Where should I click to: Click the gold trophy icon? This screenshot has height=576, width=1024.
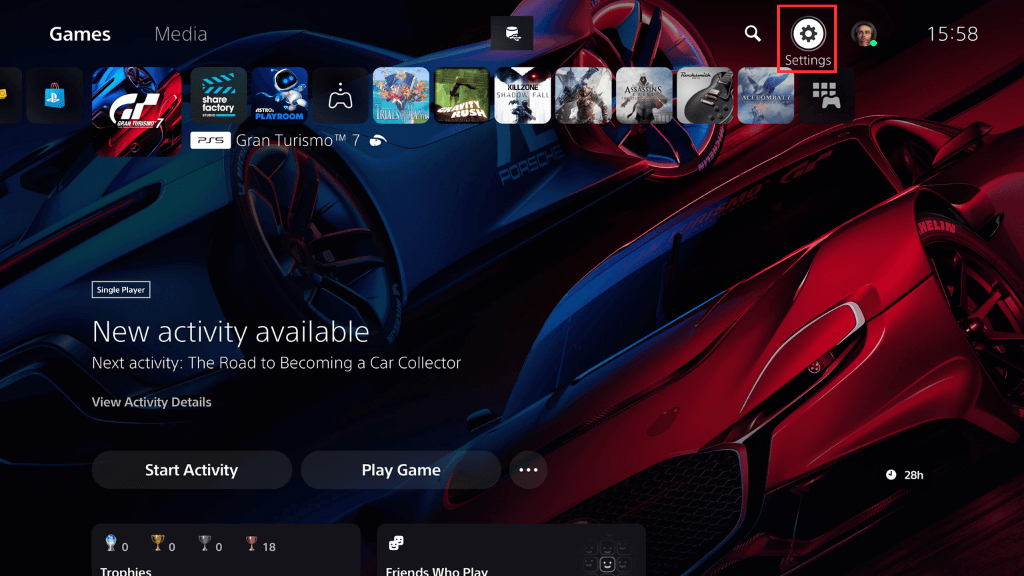[x=157, y=543]
